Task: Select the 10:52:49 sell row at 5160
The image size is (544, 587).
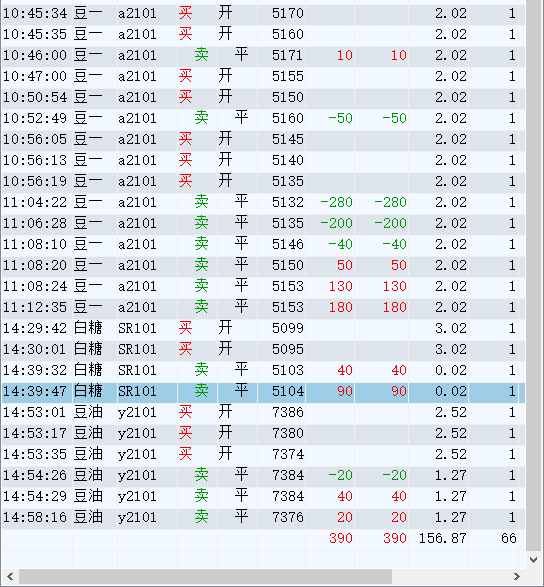Action: 263,118
